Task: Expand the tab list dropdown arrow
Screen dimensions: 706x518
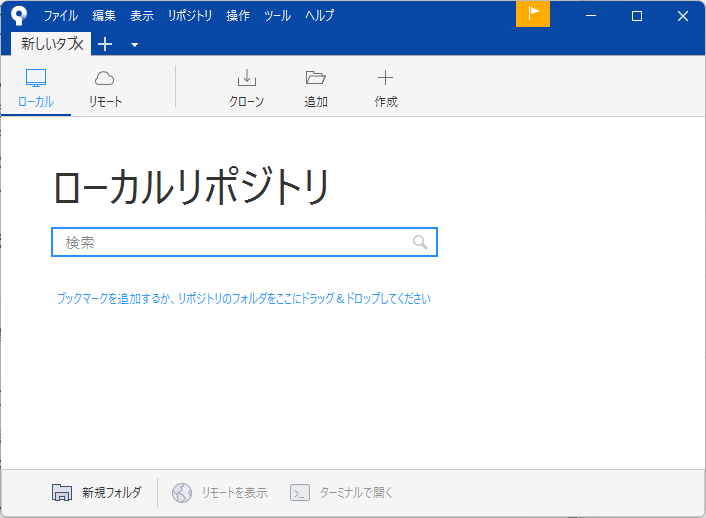Action: click(x=135, y=45)
